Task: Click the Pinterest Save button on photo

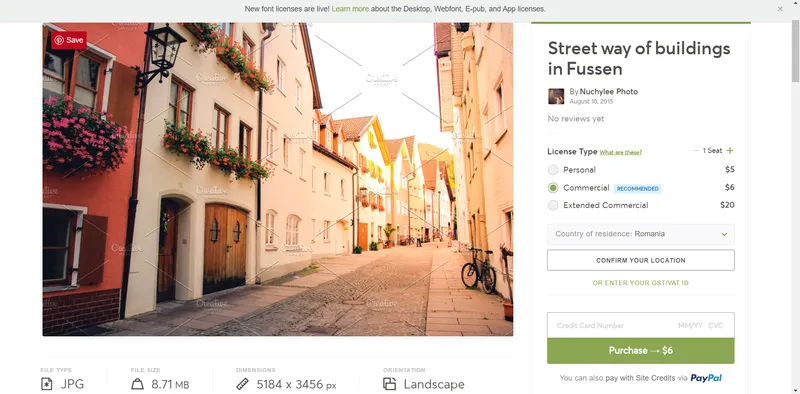Action: pyautogui.click(x=69, y=40)
